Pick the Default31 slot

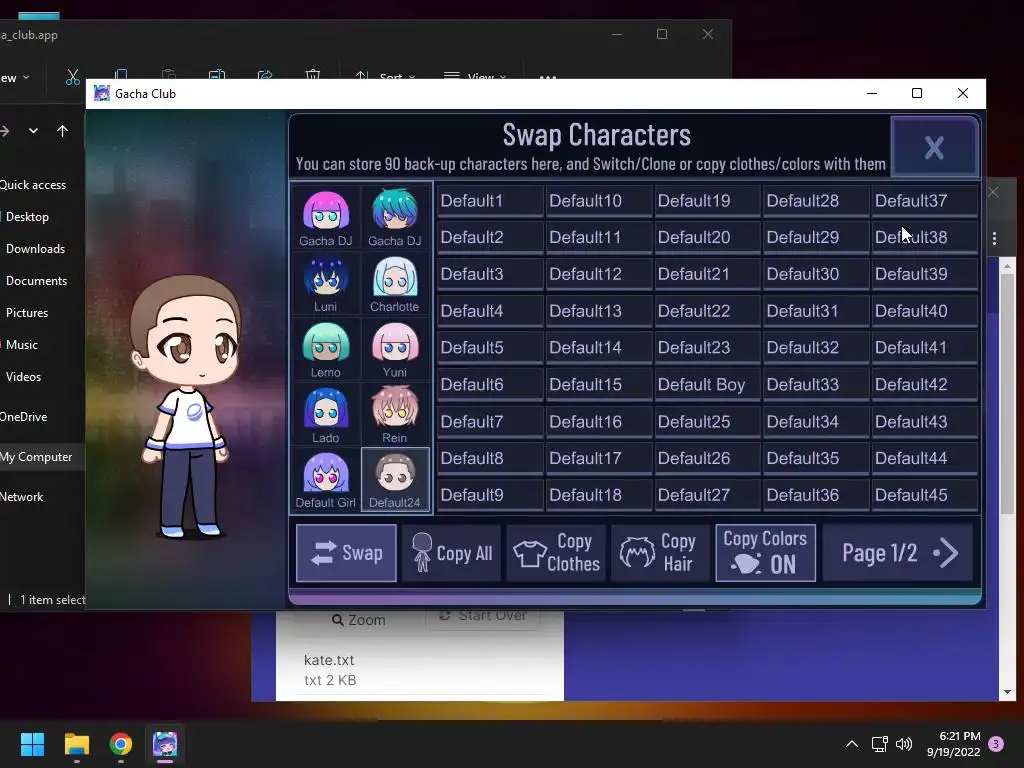(816, 311)
